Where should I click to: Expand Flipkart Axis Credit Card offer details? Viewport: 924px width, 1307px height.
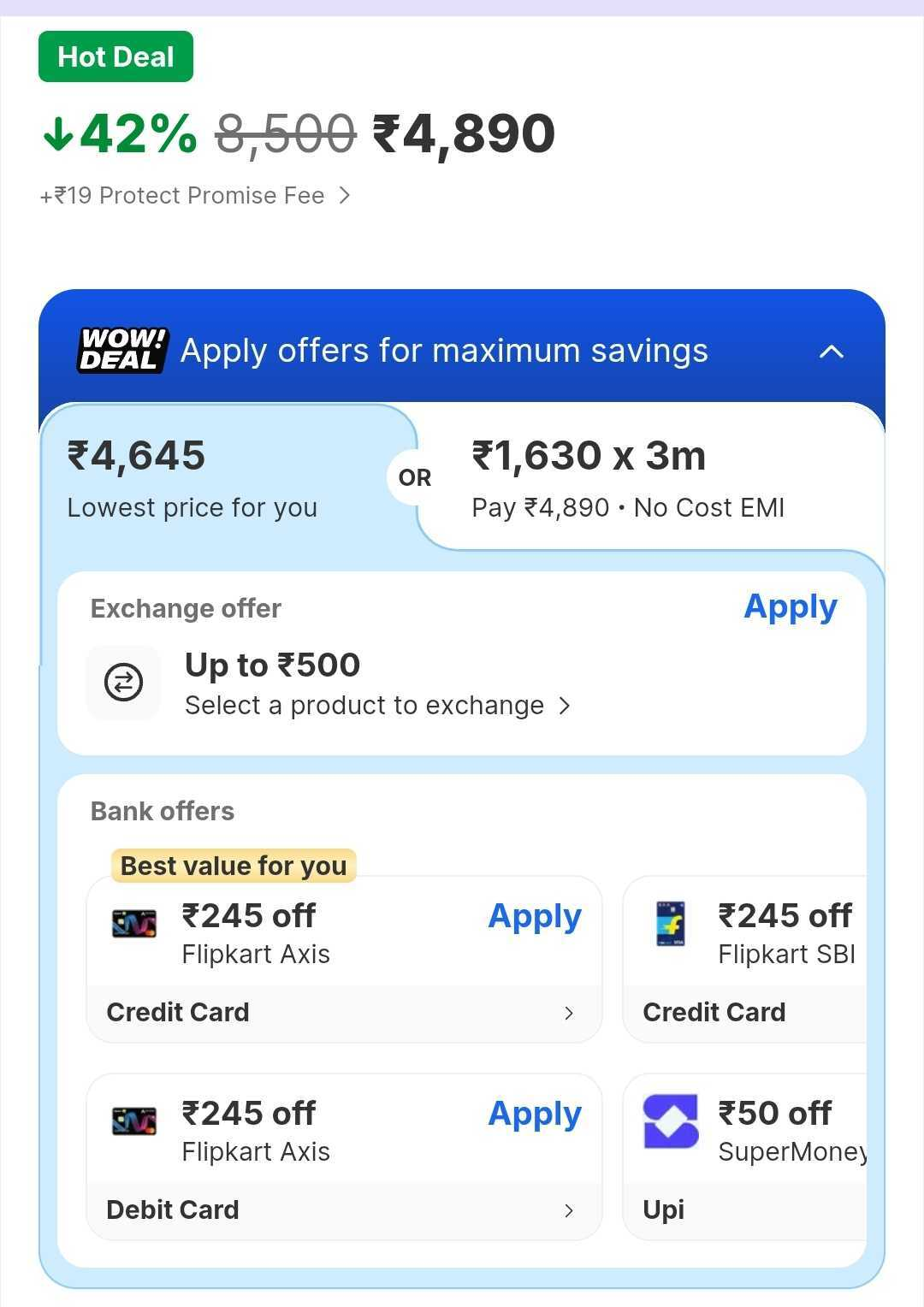click(x=568, y=1013)
